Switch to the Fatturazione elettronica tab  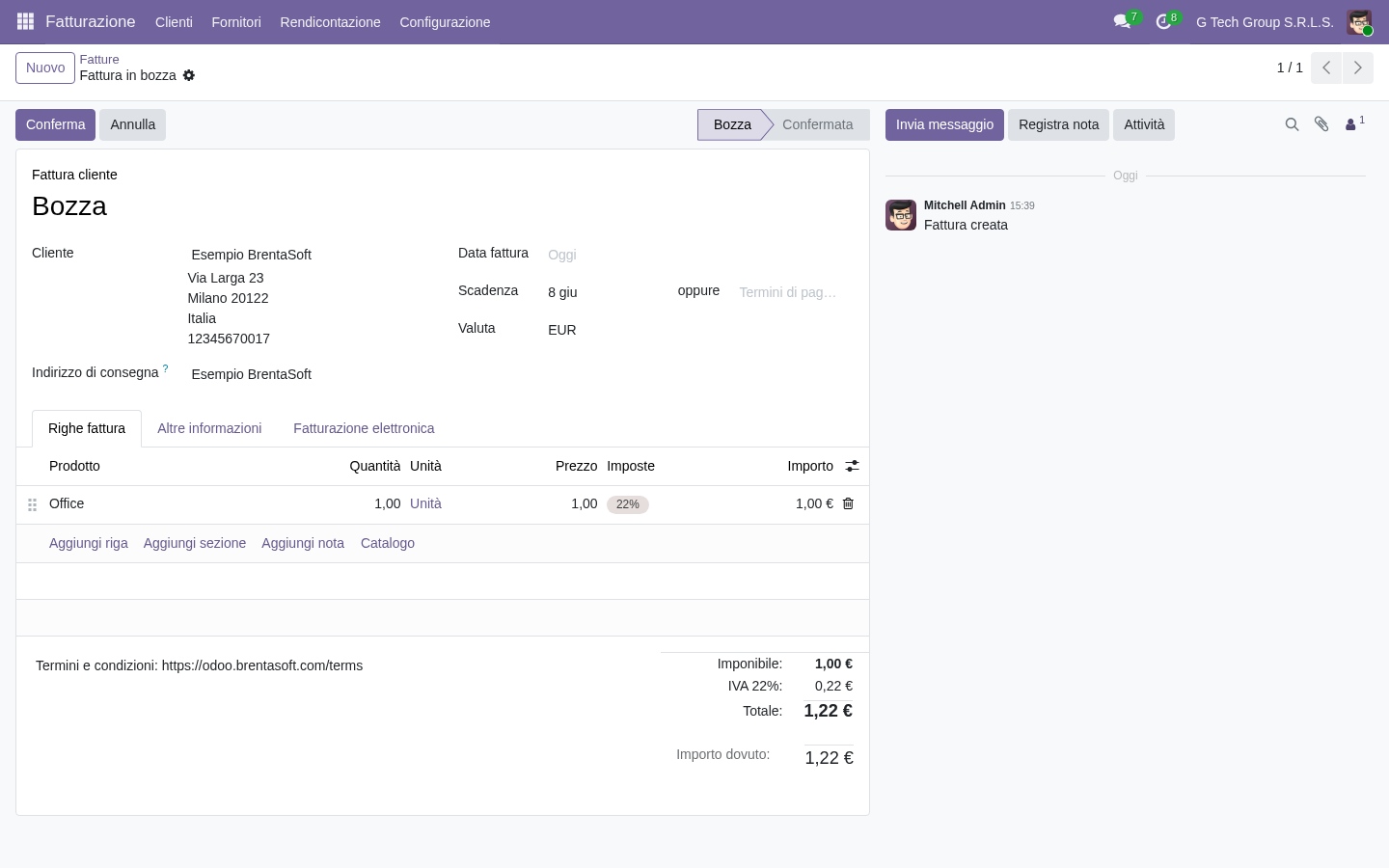click(x=364, y=428)
